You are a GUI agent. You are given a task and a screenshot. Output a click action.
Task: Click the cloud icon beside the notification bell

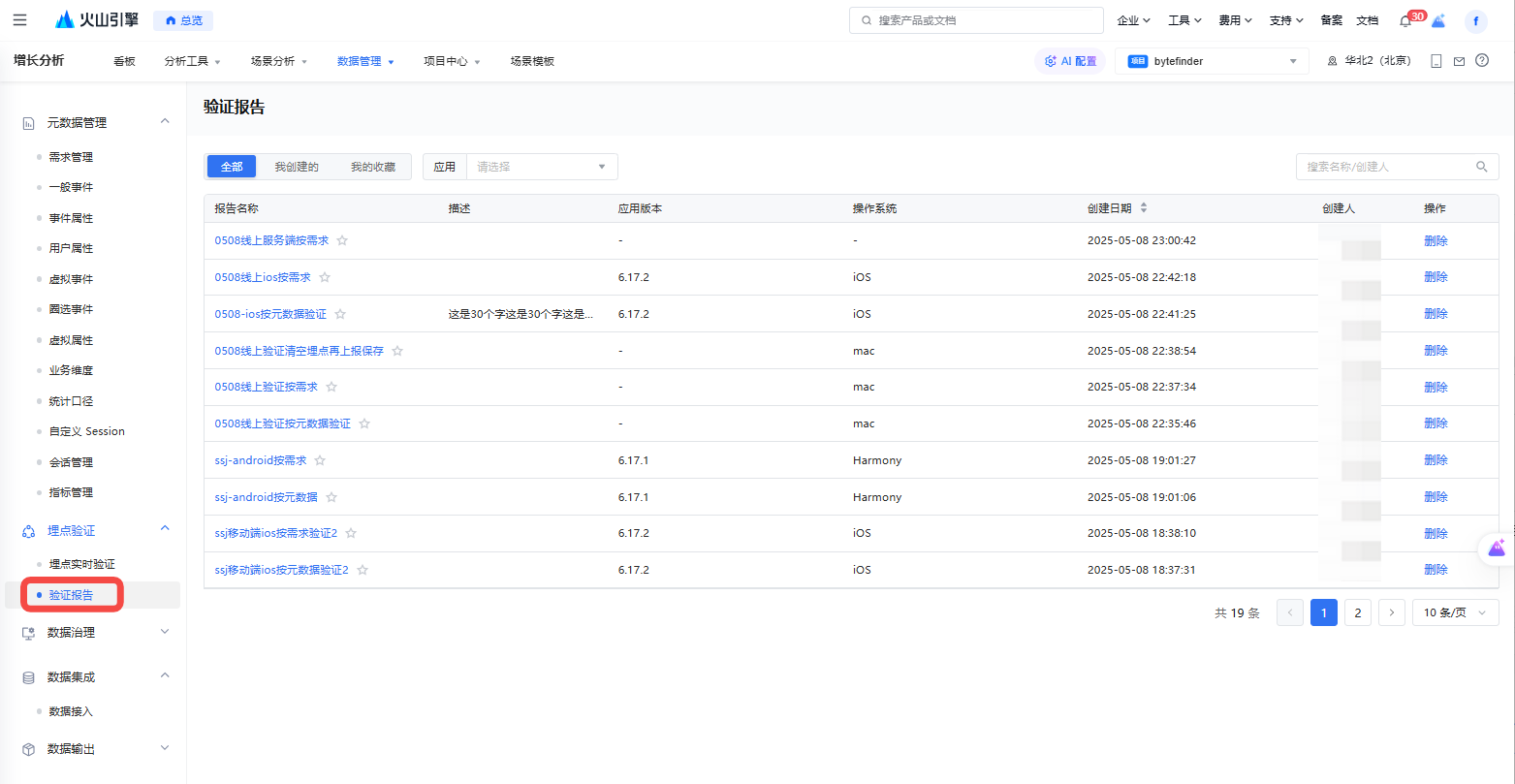[1438, 20]
